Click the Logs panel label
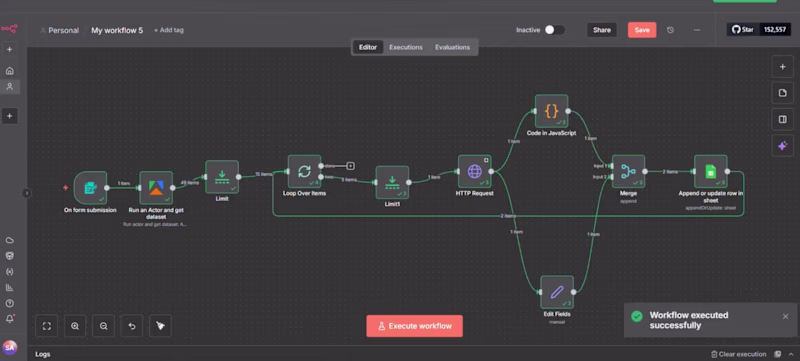This screenshot has height=361, width=800. point(43,354)
